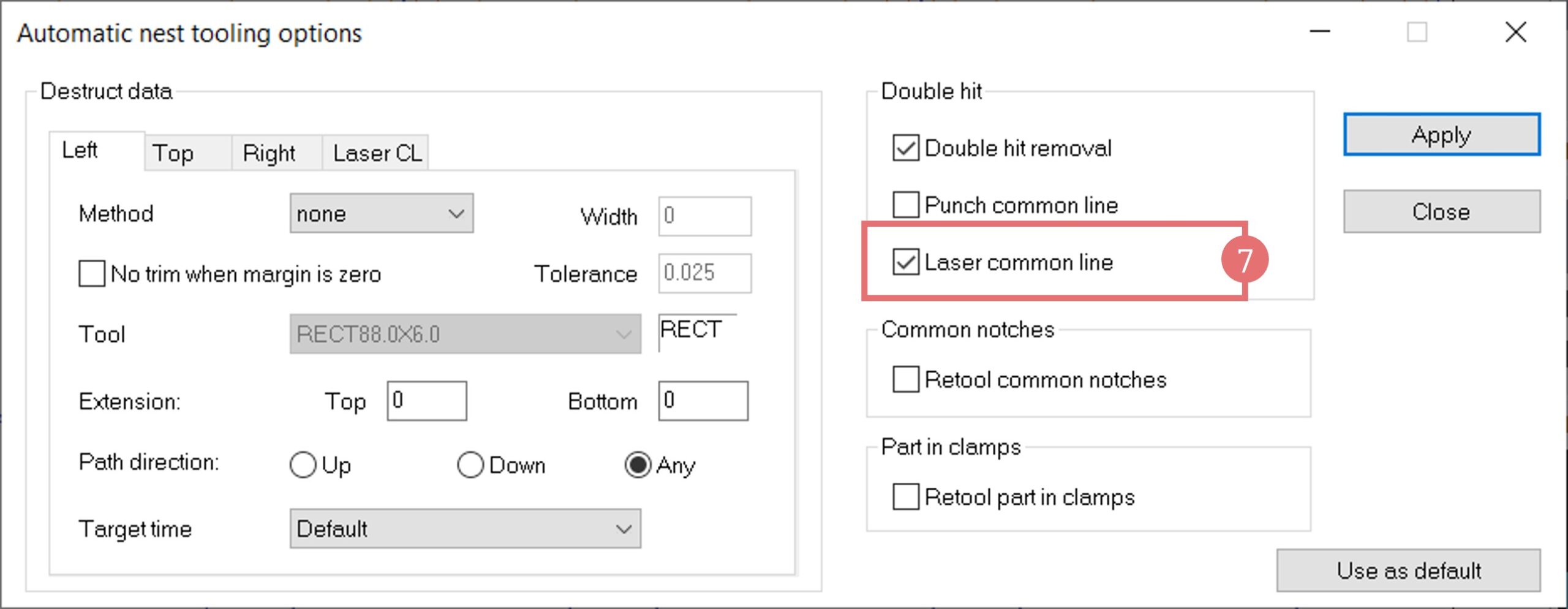The height and width of the screenshot is (609, 1568).
Task: Toggle Laser common line checkbox
Action: pos(905,262)
